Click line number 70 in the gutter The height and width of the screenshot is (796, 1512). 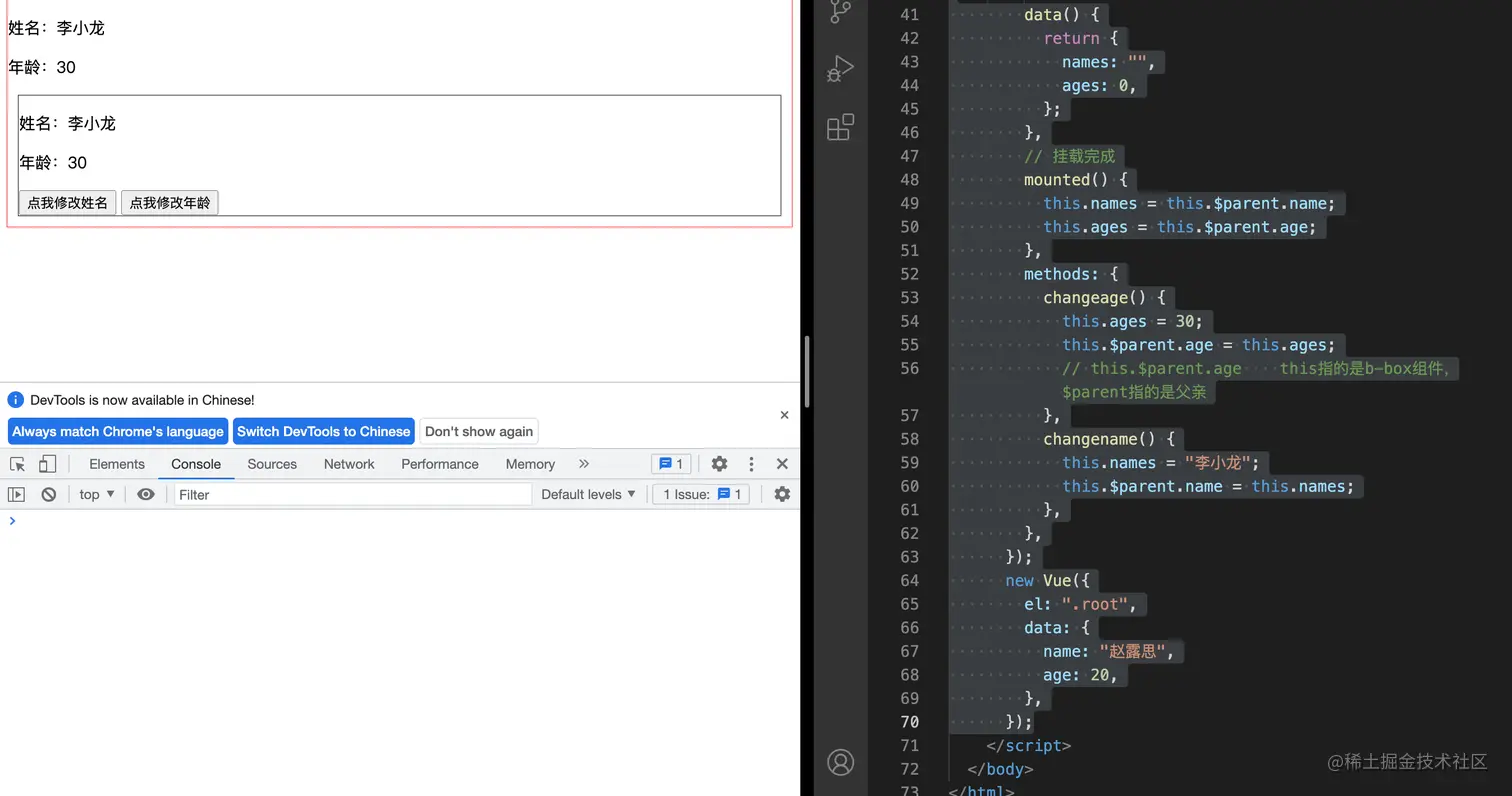[x=909, y=722]
